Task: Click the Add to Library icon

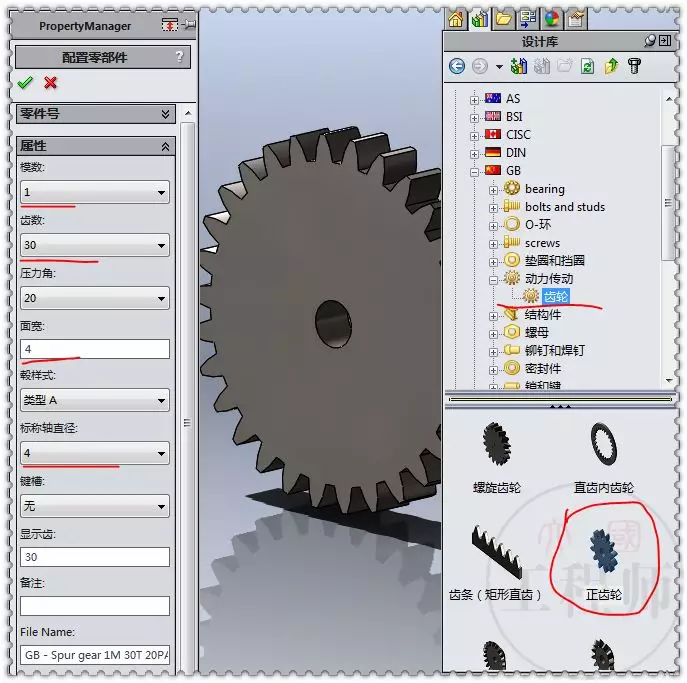Action: [x=519, y=66]
